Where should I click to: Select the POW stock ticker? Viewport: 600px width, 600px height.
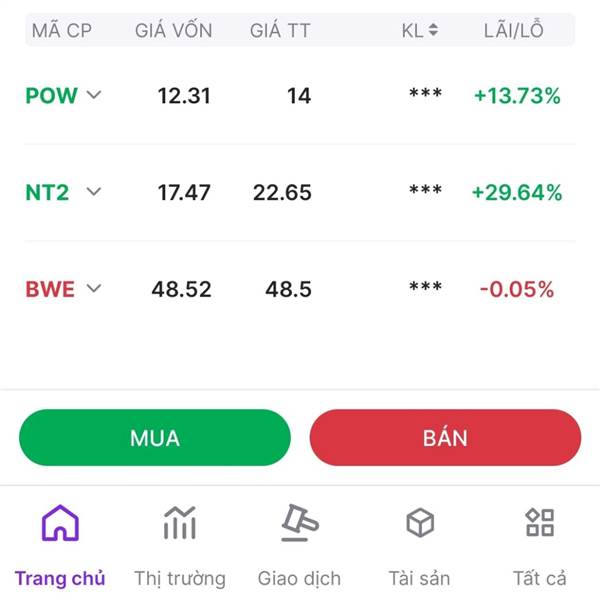click(x=51, y=96)
